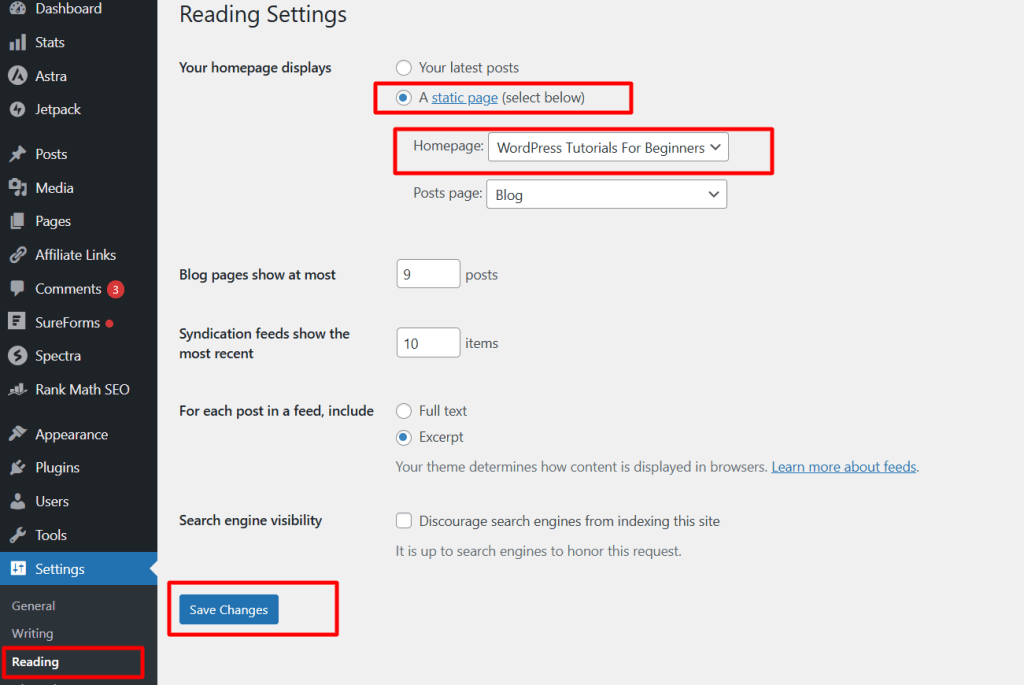Open 'Learn more about feeds' link
Screen dimensions: 1024x685
(x=844, y=467)
